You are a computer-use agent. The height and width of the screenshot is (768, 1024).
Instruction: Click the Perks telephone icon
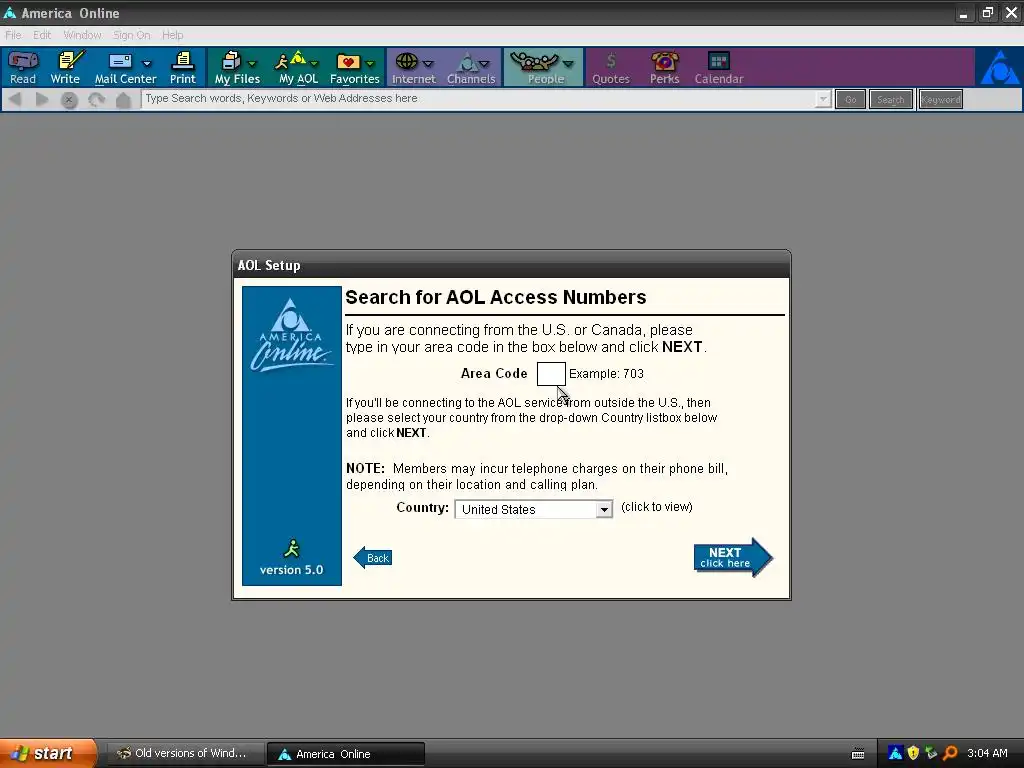[x=664, y=67]
